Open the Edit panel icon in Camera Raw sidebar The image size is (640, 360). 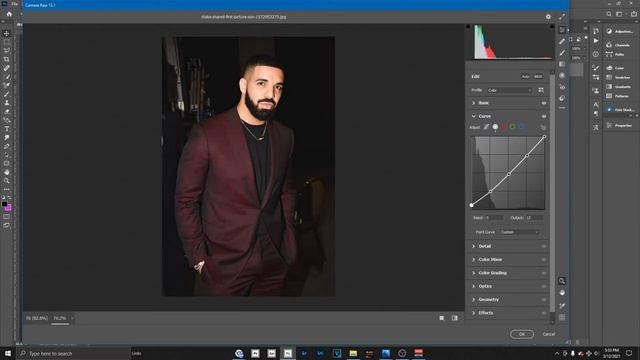coord(562,30)
